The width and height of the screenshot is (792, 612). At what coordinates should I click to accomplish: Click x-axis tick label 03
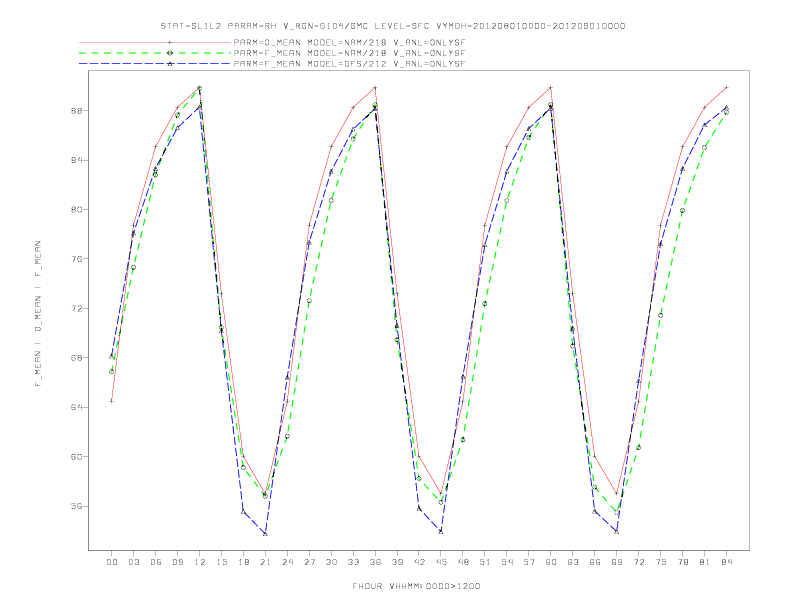pos(133,562)
